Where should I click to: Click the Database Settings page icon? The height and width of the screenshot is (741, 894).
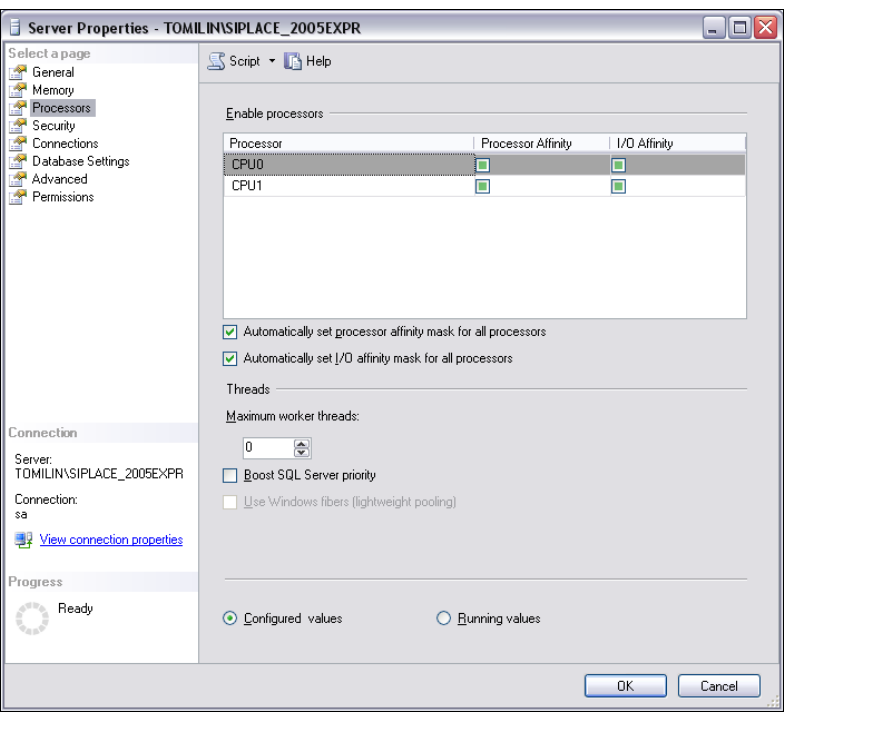[x=18, y=161]
